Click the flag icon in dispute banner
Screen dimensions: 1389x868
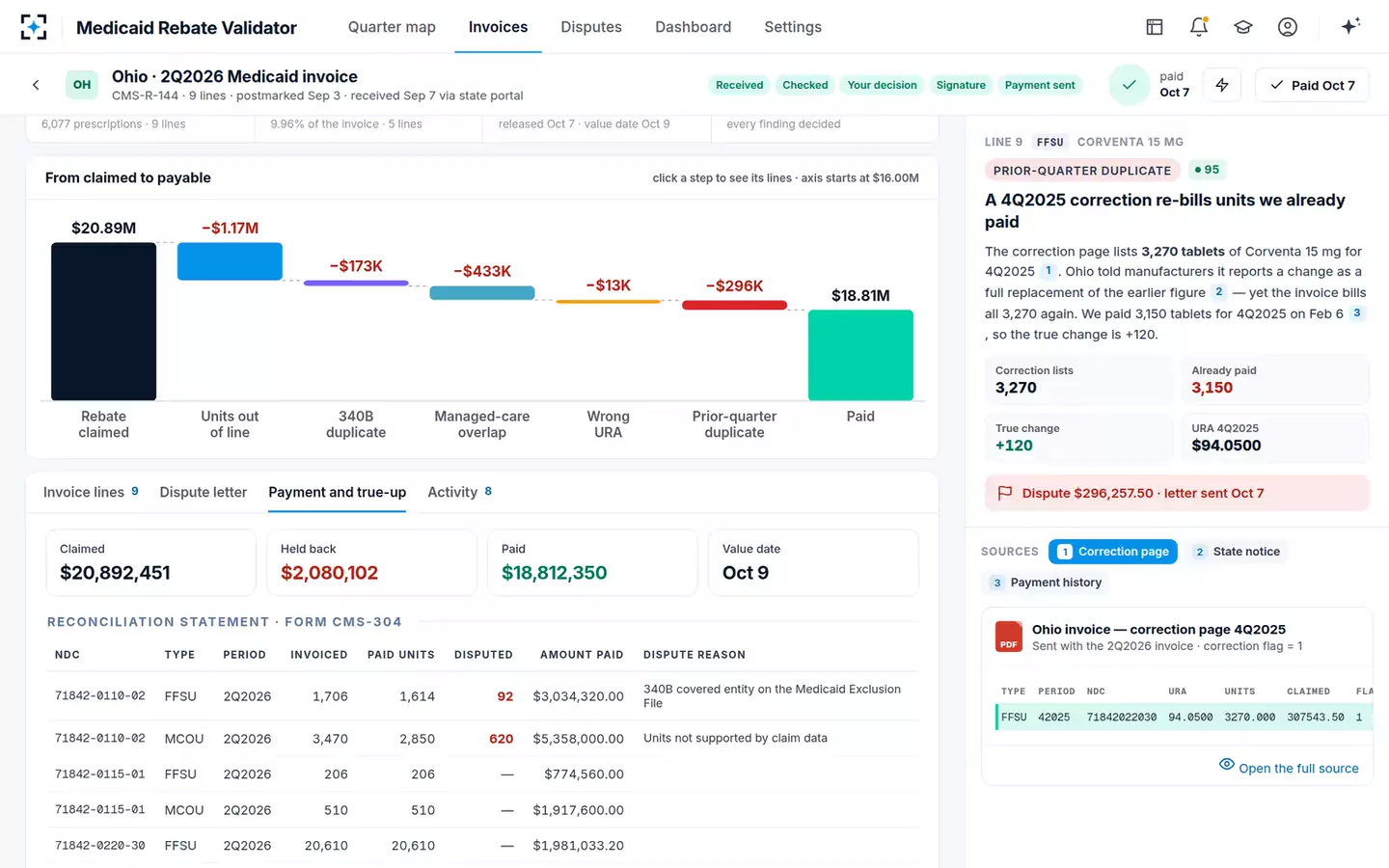pyautogui.click(x=1004, y=493)
